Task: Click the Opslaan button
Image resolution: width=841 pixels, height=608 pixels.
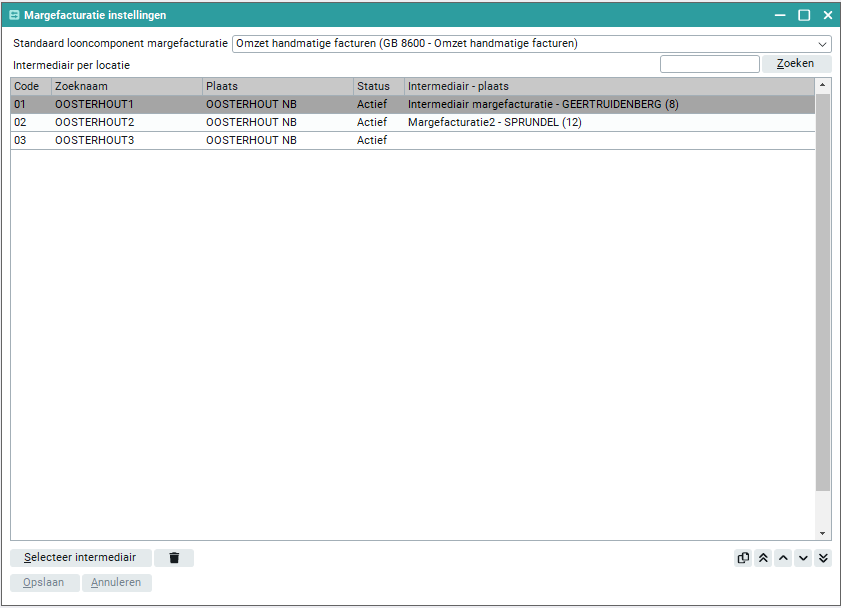Action: coord(45,583)
